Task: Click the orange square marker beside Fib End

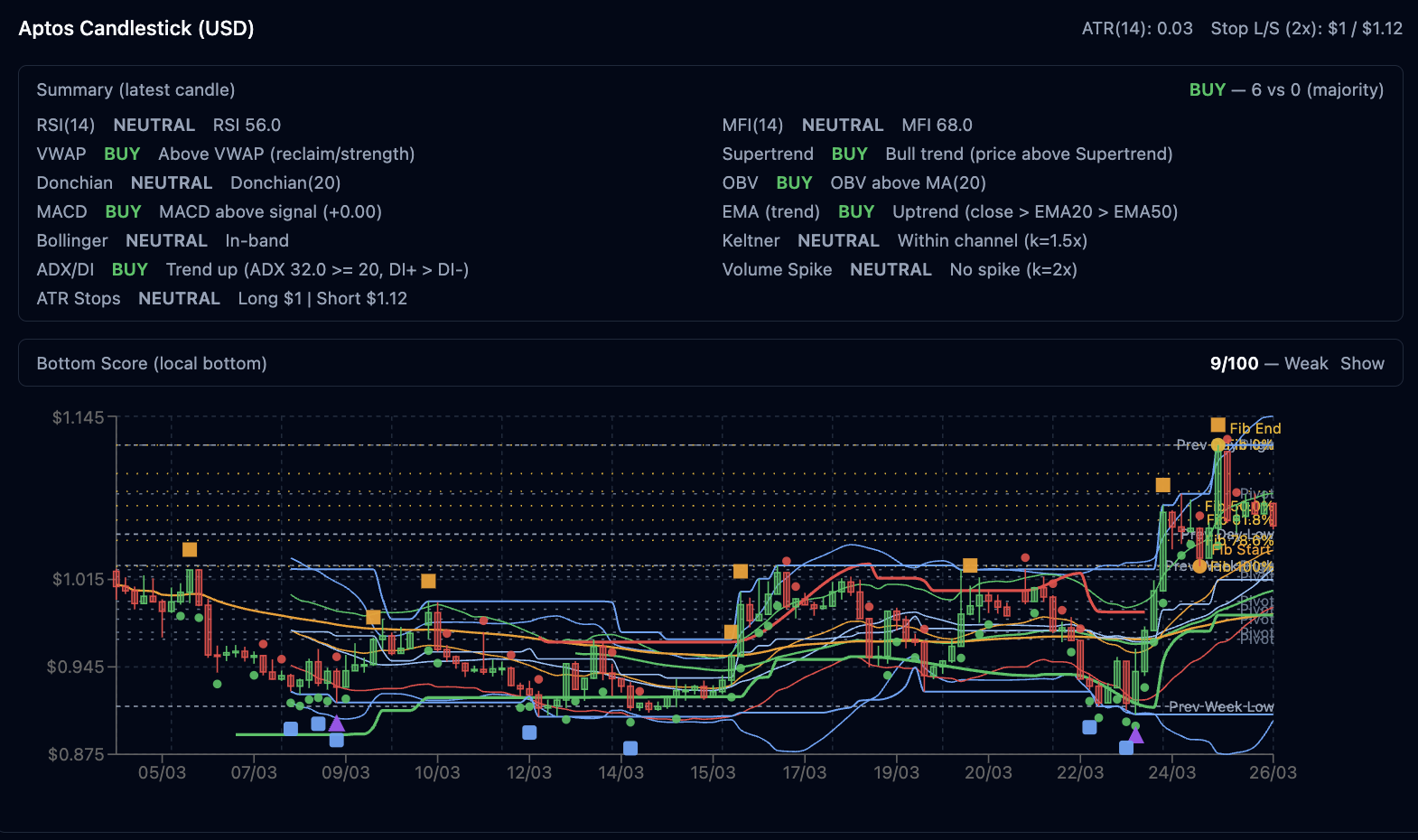Action: pos(1217,425)
